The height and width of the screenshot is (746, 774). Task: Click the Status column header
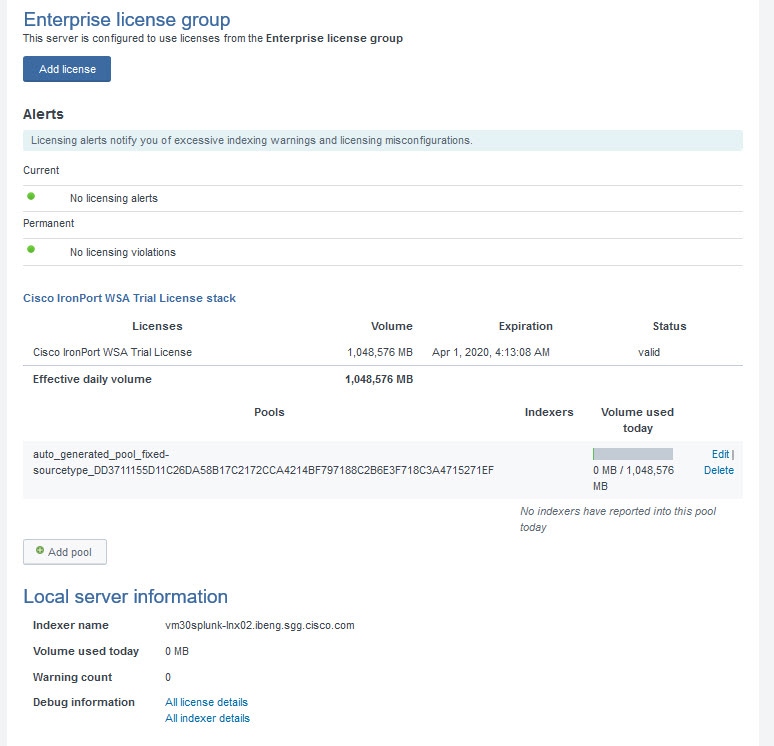pyautogui.click(x=669, y=326)
